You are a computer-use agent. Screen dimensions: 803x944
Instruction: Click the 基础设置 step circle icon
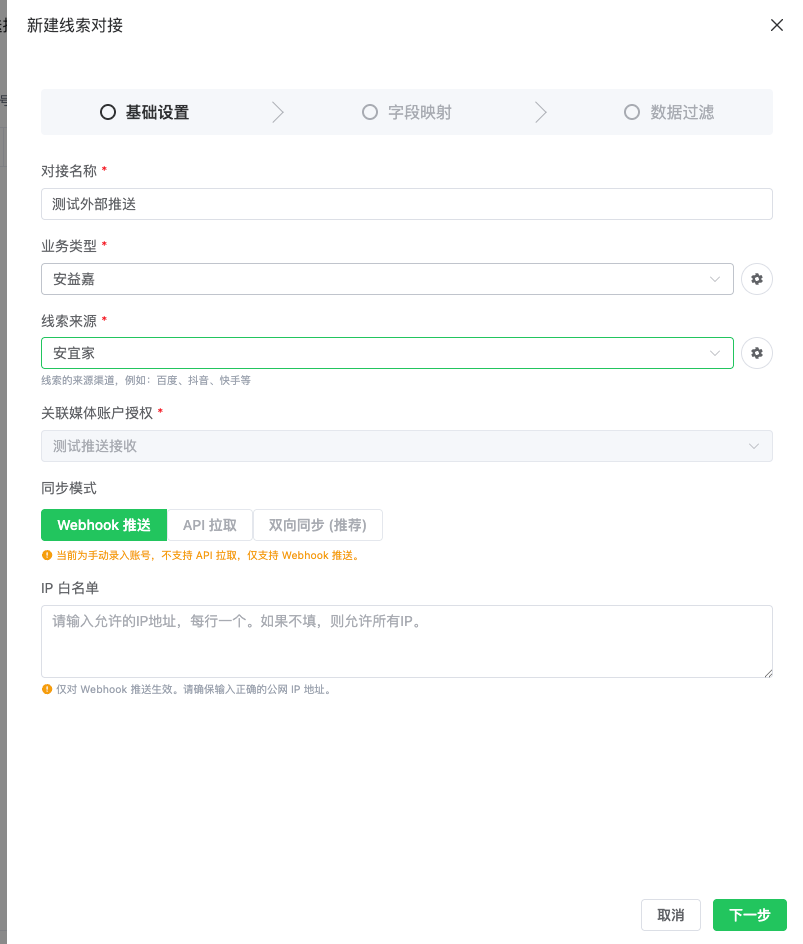(108, 112)
